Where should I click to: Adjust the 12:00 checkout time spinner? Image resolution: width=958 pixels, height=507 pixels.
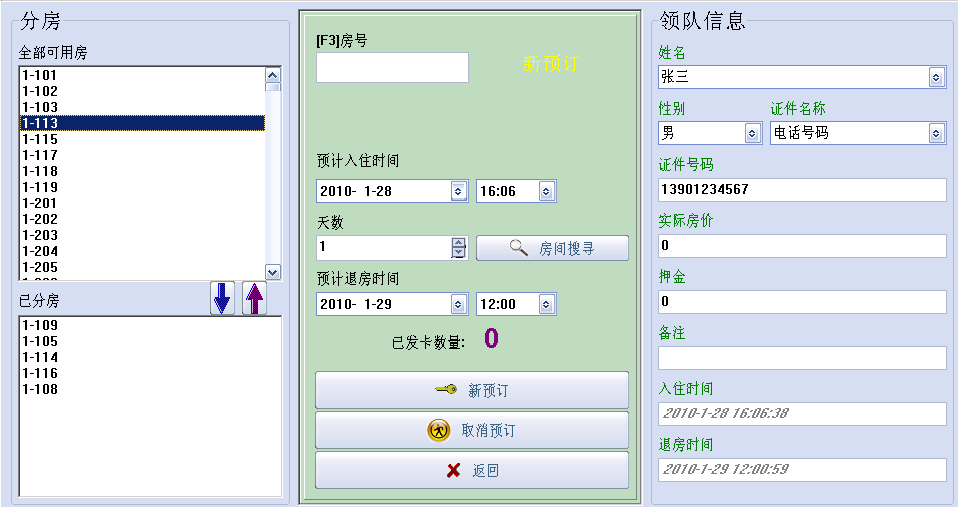click(546, 304)
